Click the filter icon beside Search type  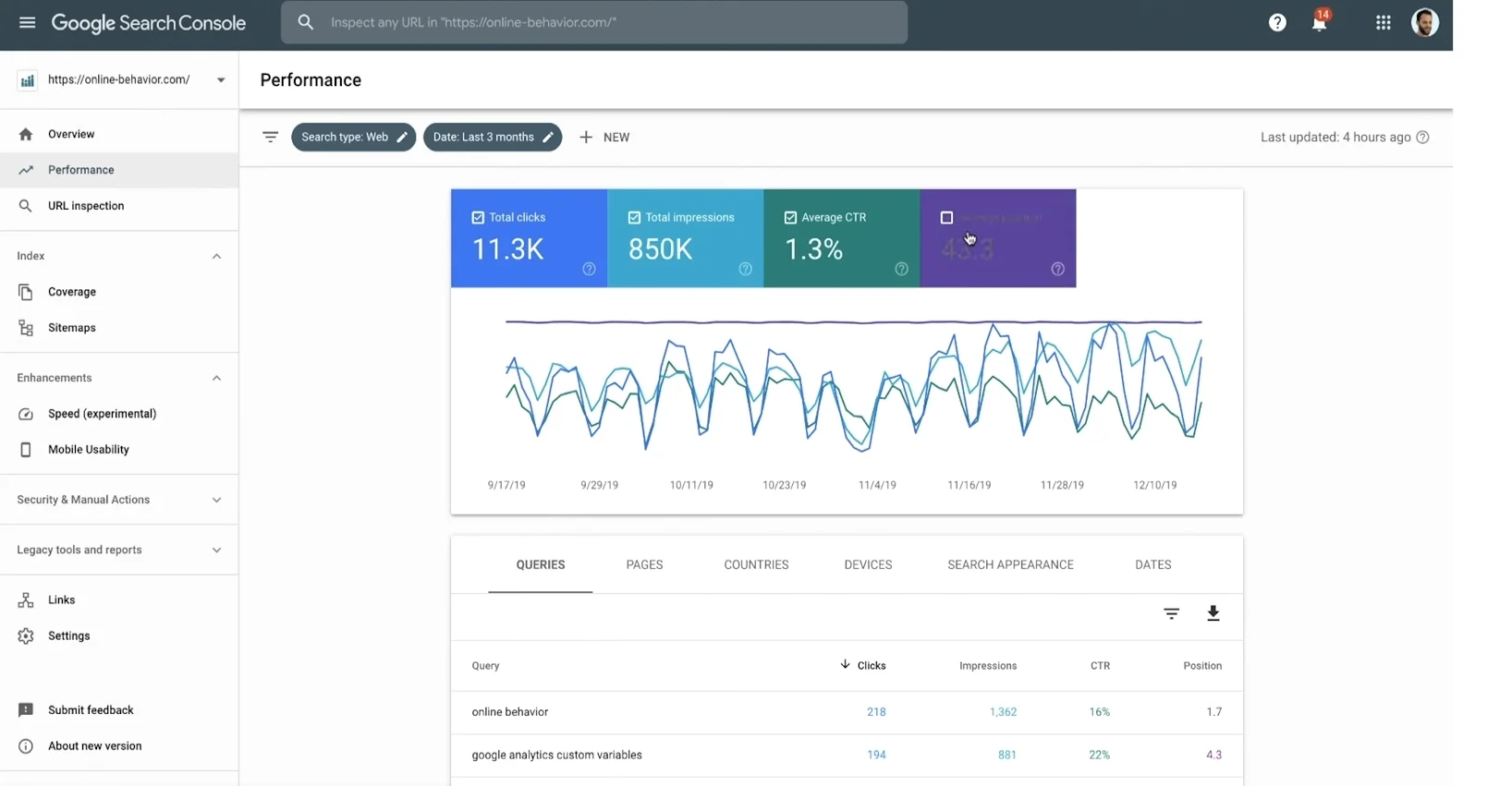[x=270, y=137]
